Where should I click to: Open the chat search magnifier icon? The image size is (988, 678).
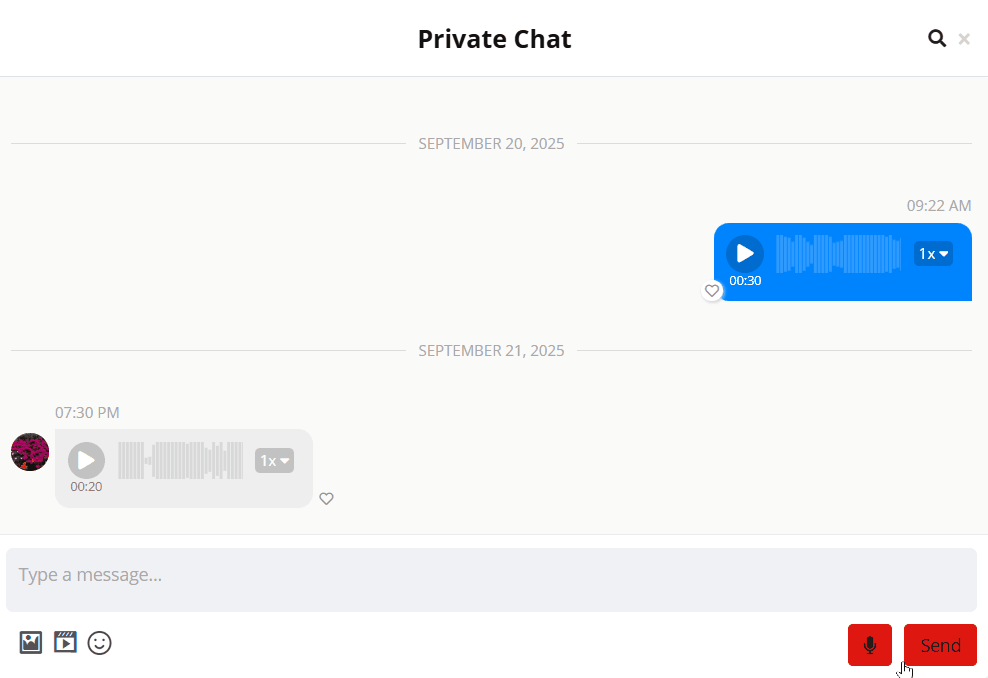[x=937, y=39]
